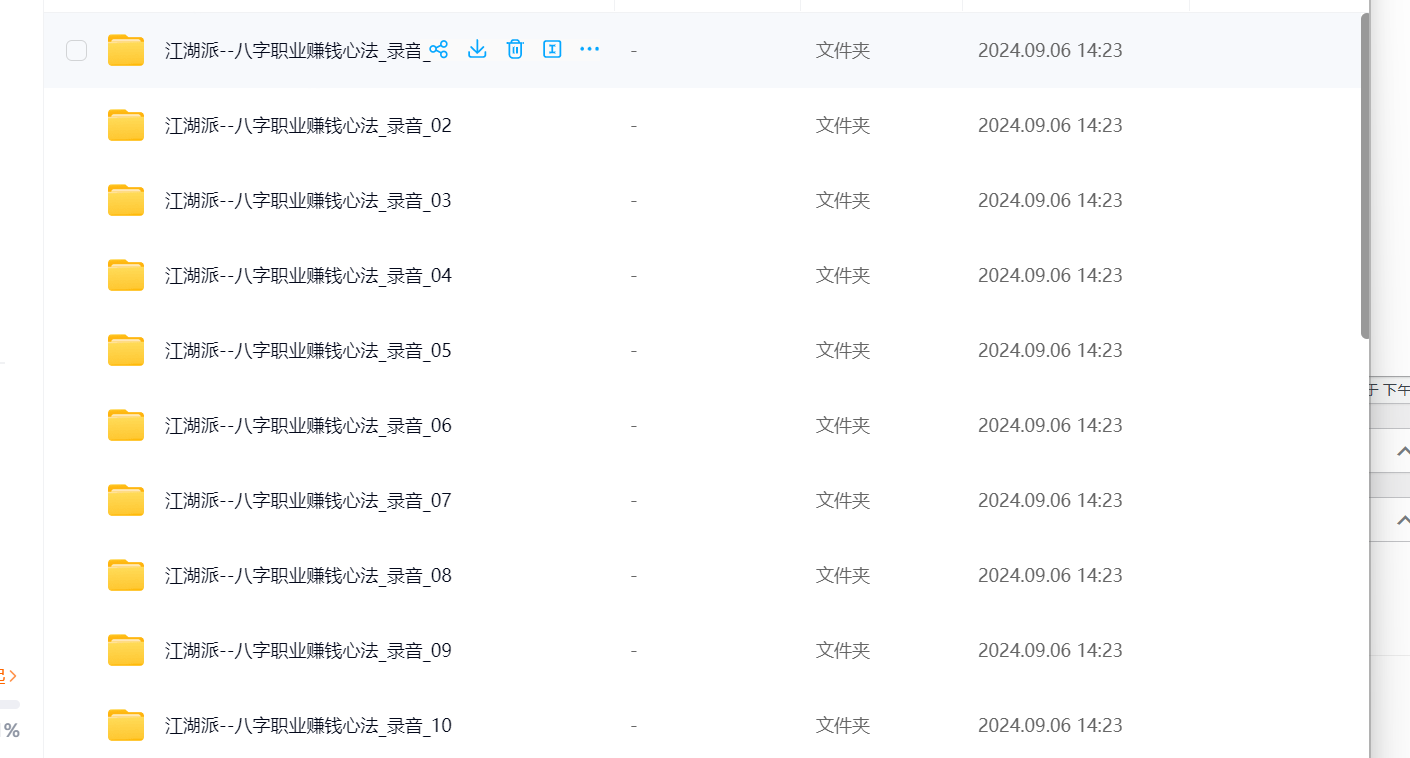The width and height of the screenshot is (1410, 758).
Task: Click the folder icon for 录音_10
Action: (x=126, y=725)
